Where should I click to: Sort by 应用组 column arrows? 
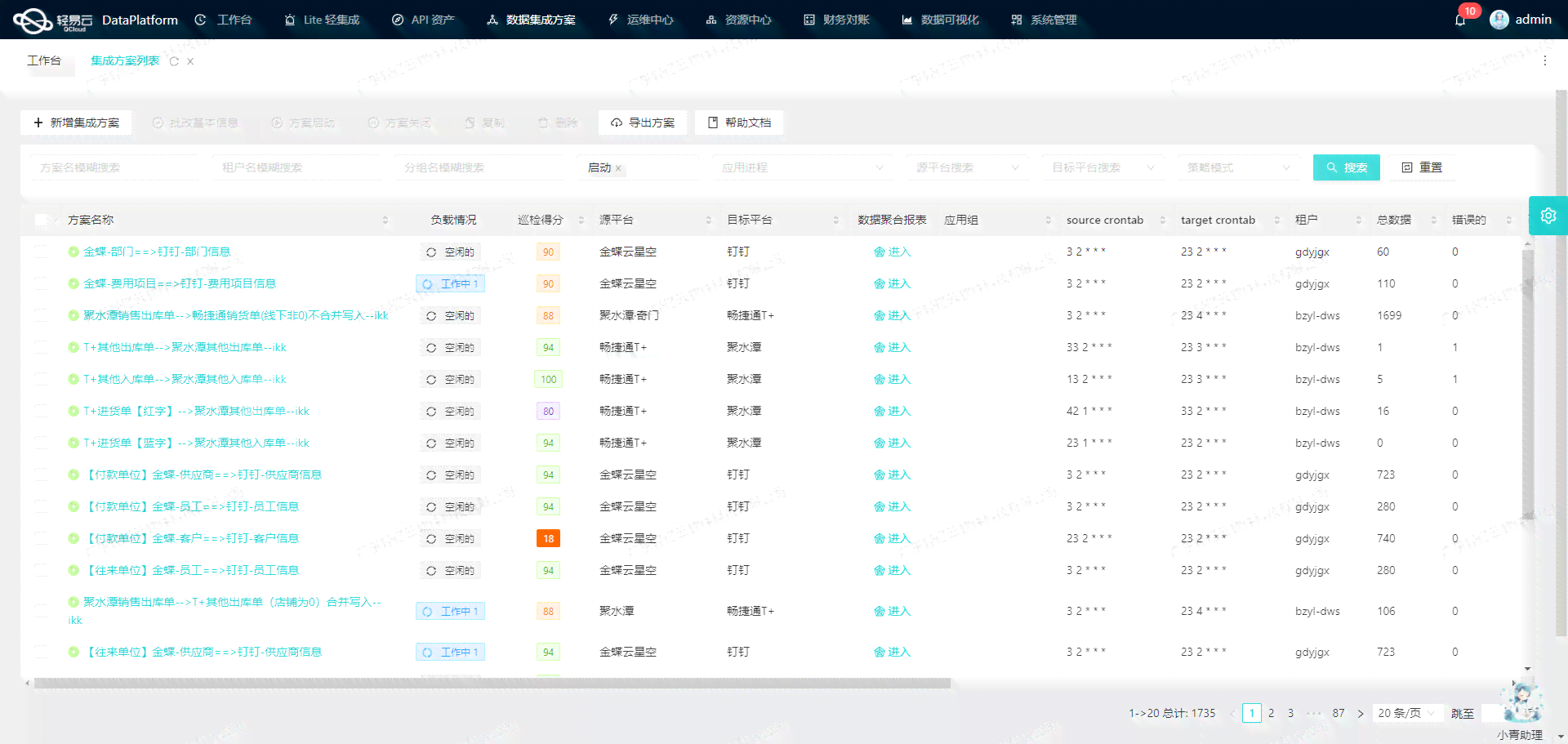[x=1049, y=220]
